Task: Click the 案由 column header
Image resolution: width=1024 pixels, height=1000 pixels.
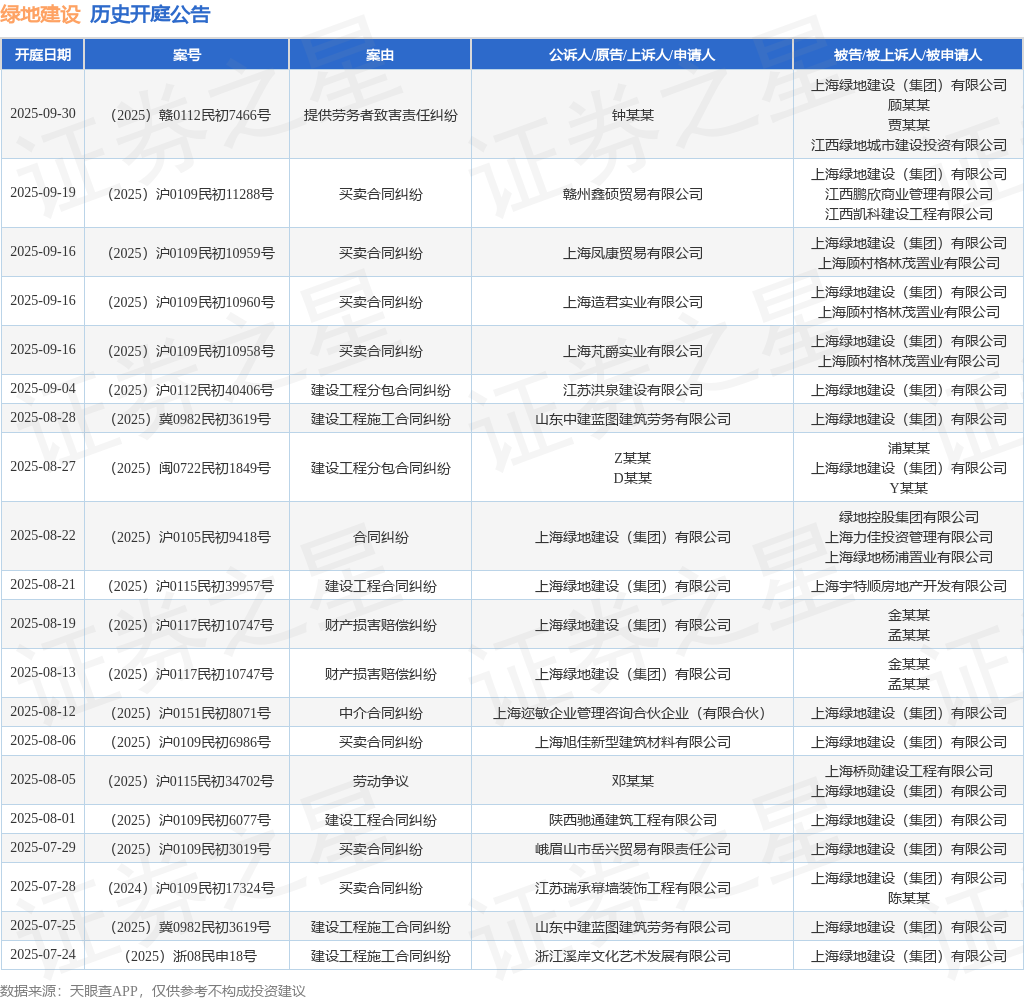Action: (380, 55)
